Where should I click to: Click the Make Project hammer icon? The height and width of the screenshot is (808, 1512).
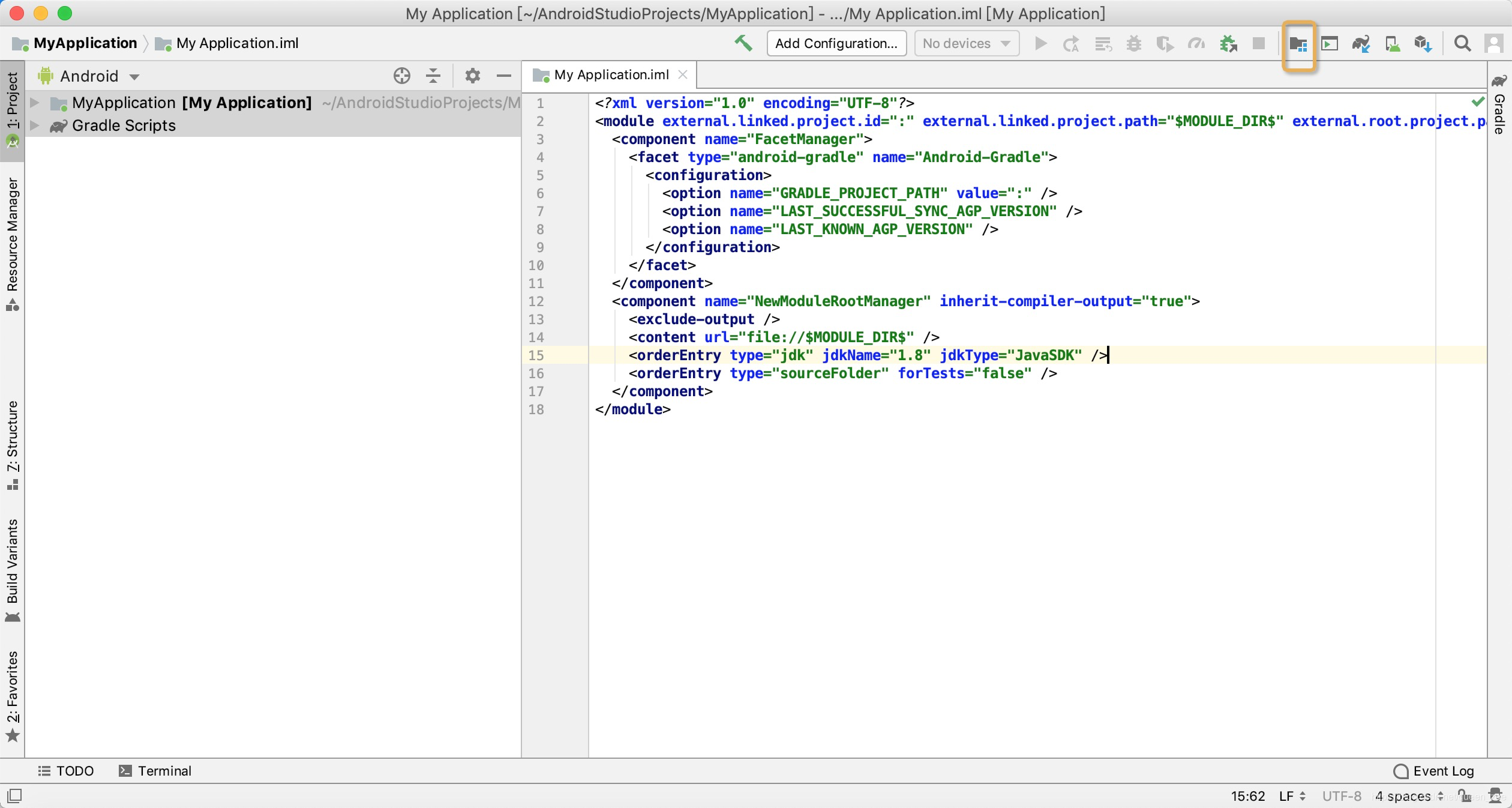743,43
